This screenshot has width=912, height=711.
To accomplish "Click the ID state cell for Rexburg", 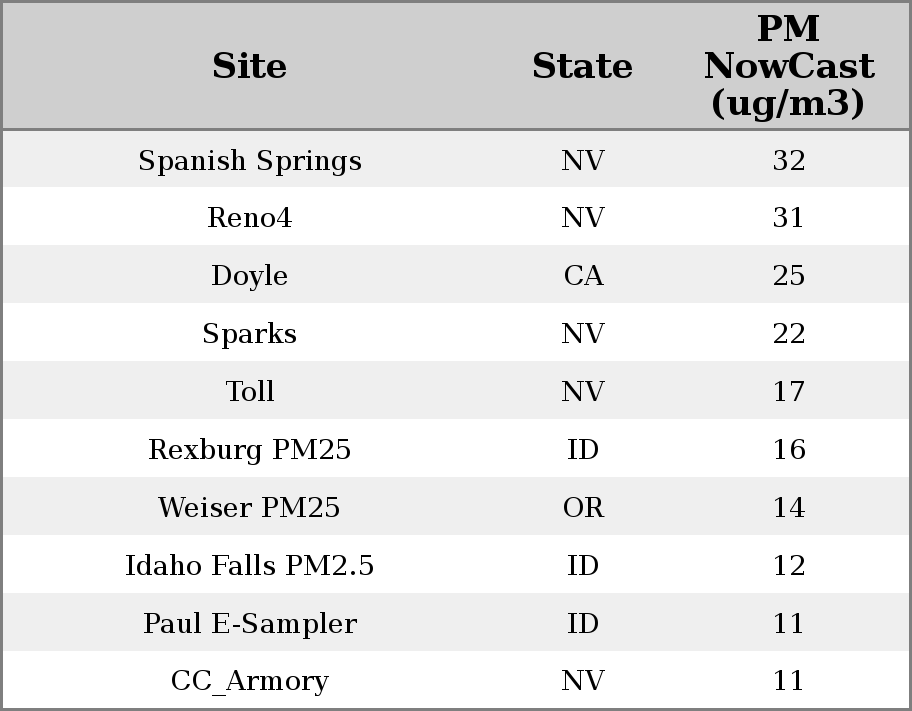I will point(583,450).
